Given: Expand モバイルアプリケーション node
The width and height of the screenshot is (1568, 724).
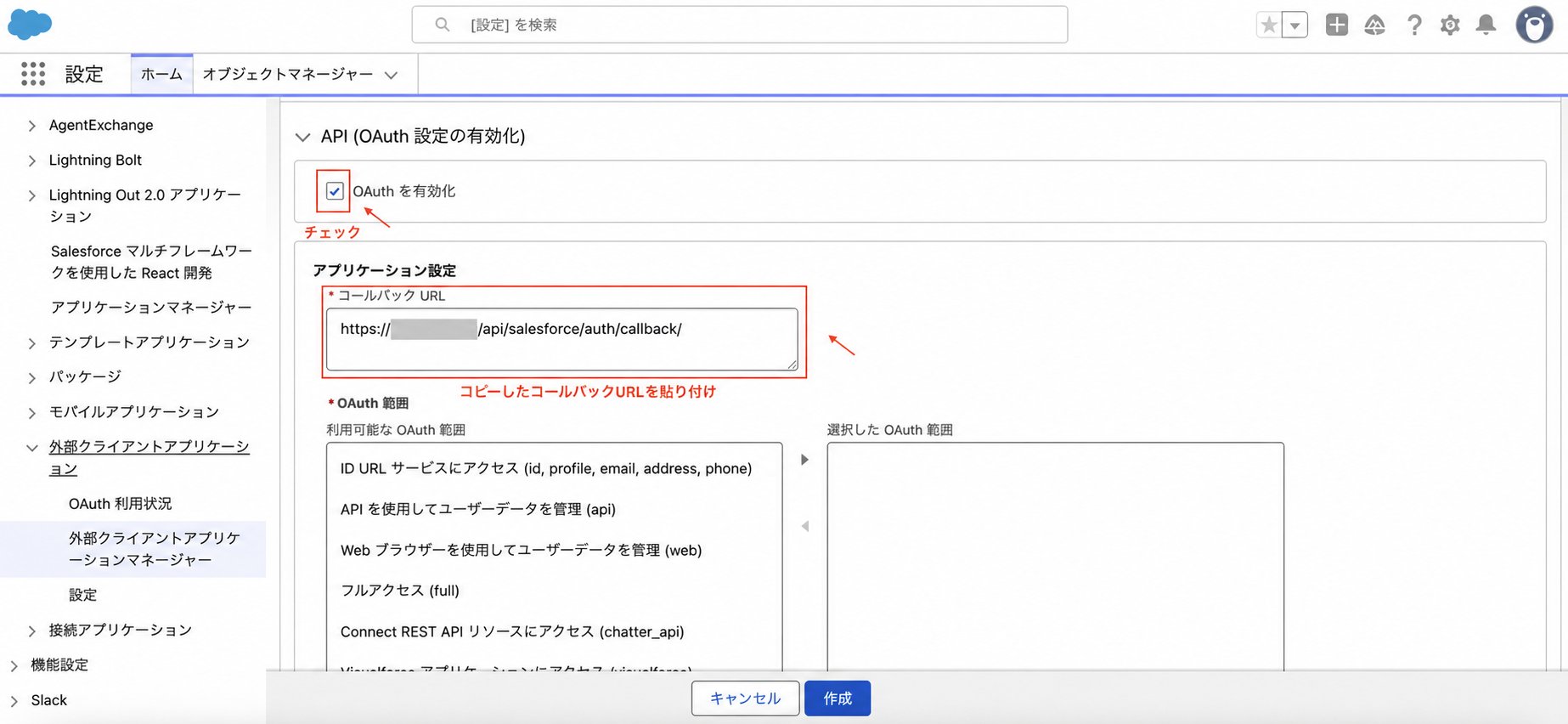Looking at the screenshot, I should [31, 413].
